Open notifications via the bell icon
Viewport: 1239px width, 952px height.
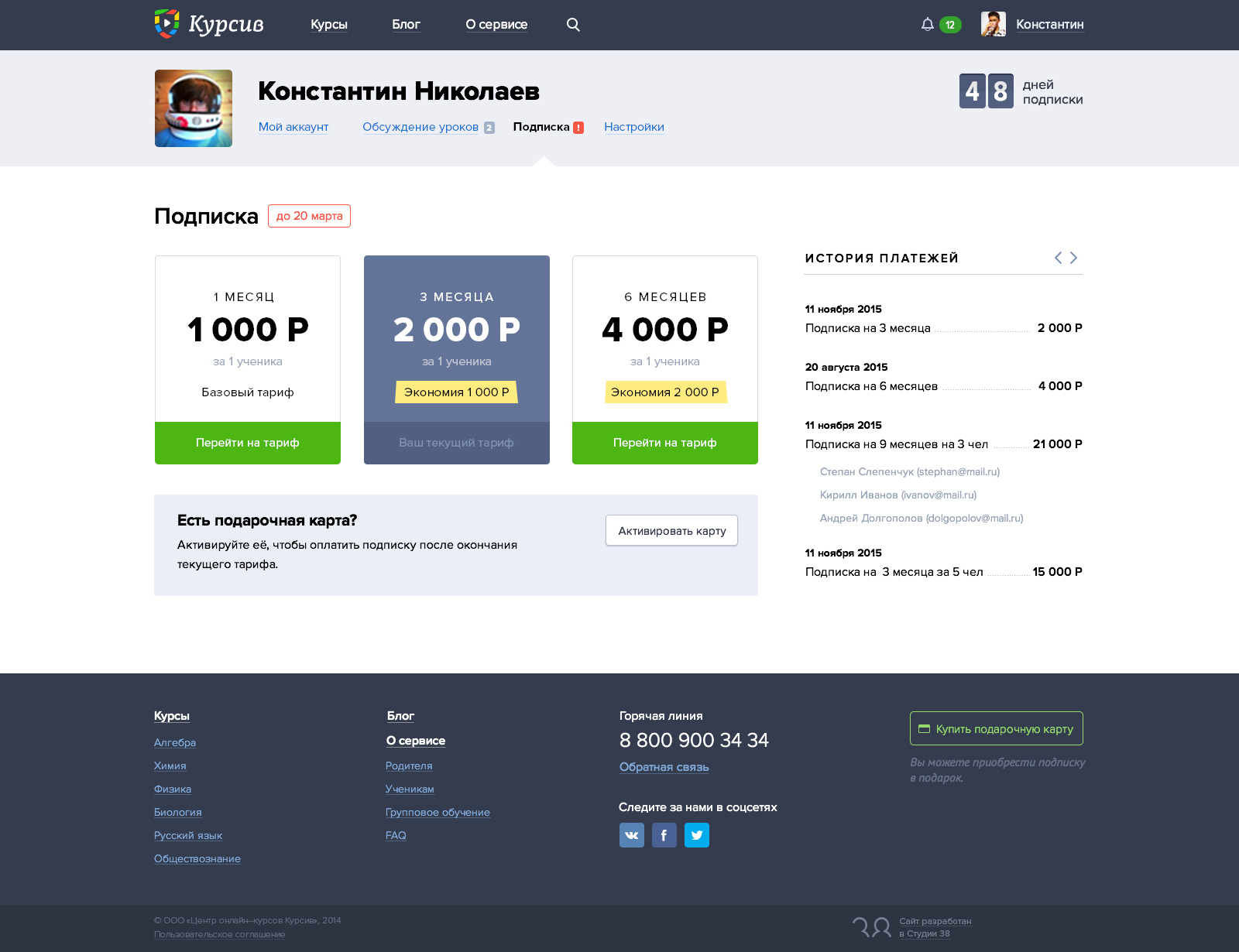point(927,25)
